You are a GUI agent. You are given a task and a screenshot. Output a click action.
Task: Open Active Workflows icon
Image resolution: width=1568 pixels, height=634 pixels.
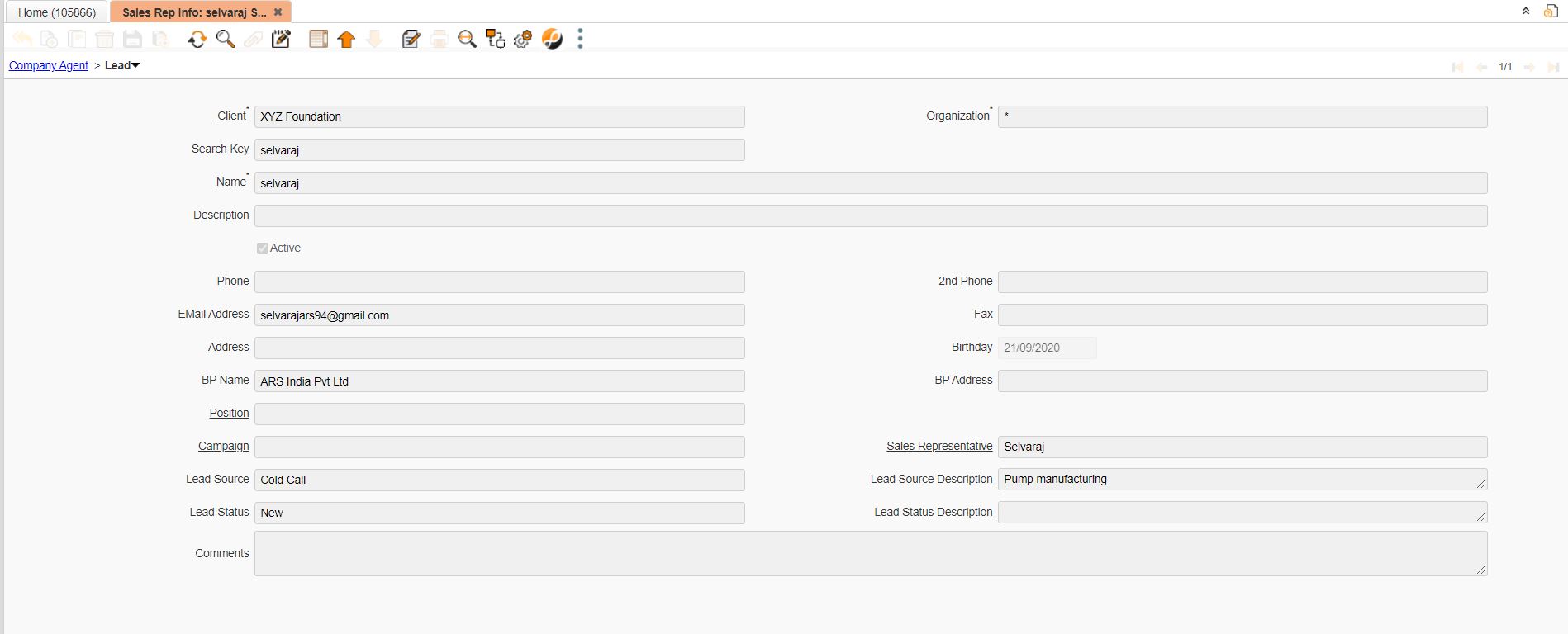coord(495,39)
